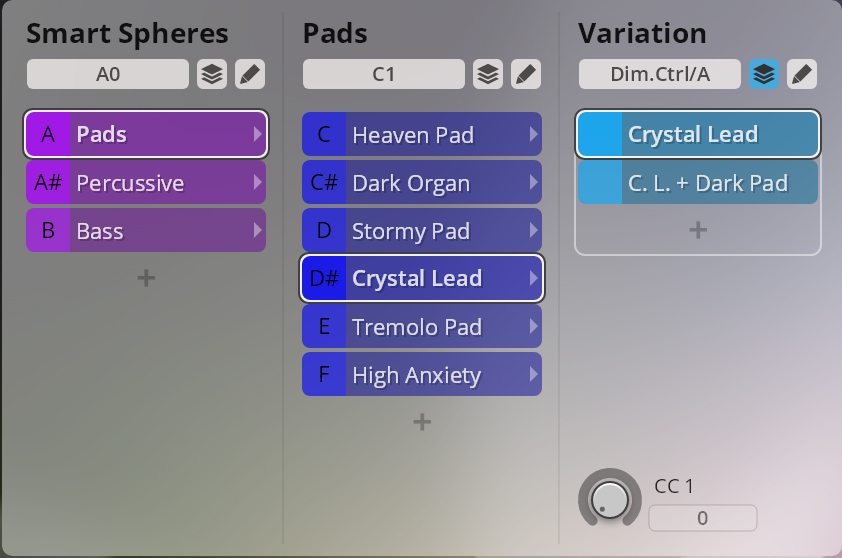Image resolution: width=842 pixels, height=558 pixels.
Task: Select the Crystal Lead variation slot
Action: (698, 134)
